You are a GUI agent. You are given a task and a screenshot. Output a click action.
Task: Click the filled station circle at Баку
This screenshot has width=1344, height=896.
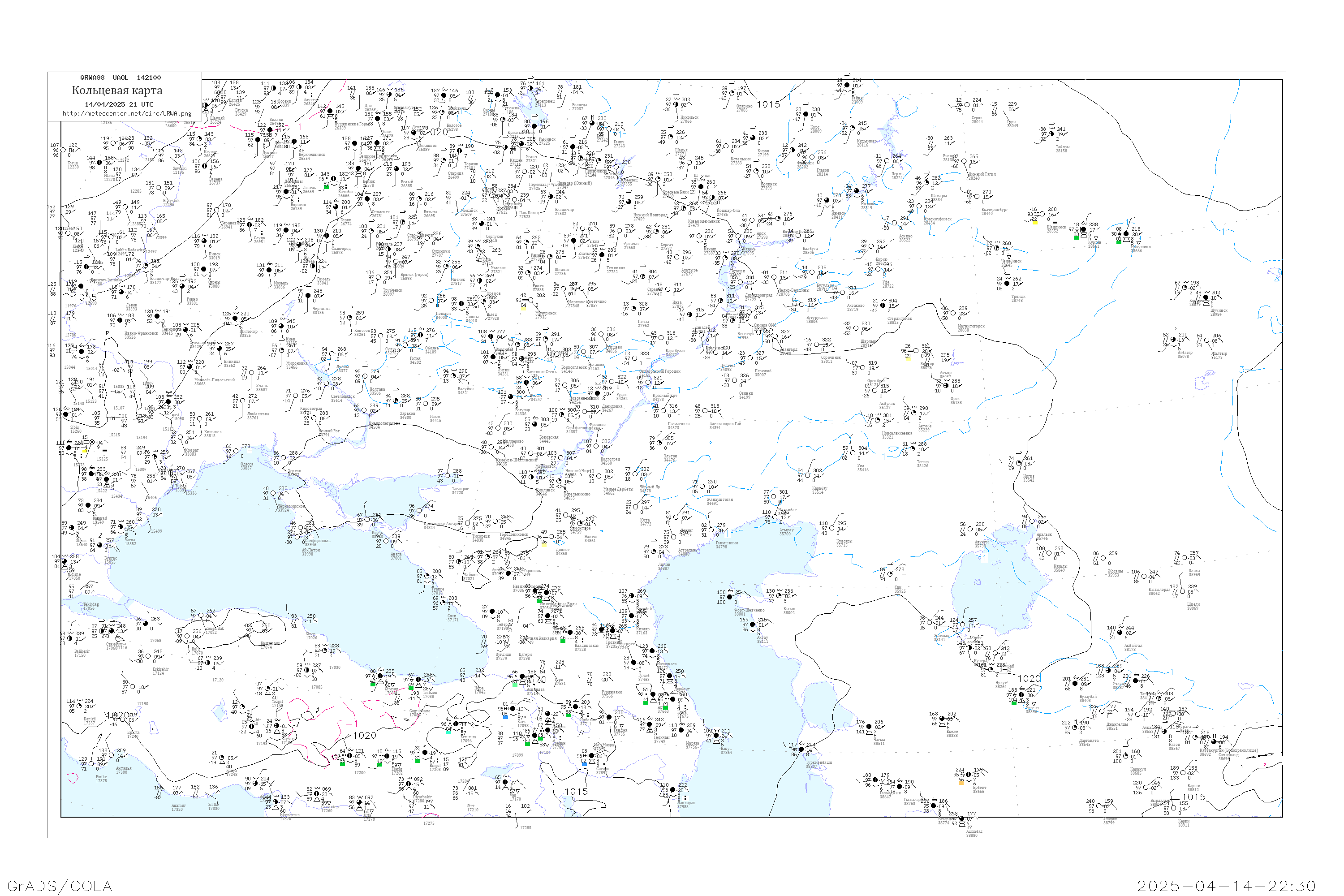pyautogui.click(x=716, y=736)
